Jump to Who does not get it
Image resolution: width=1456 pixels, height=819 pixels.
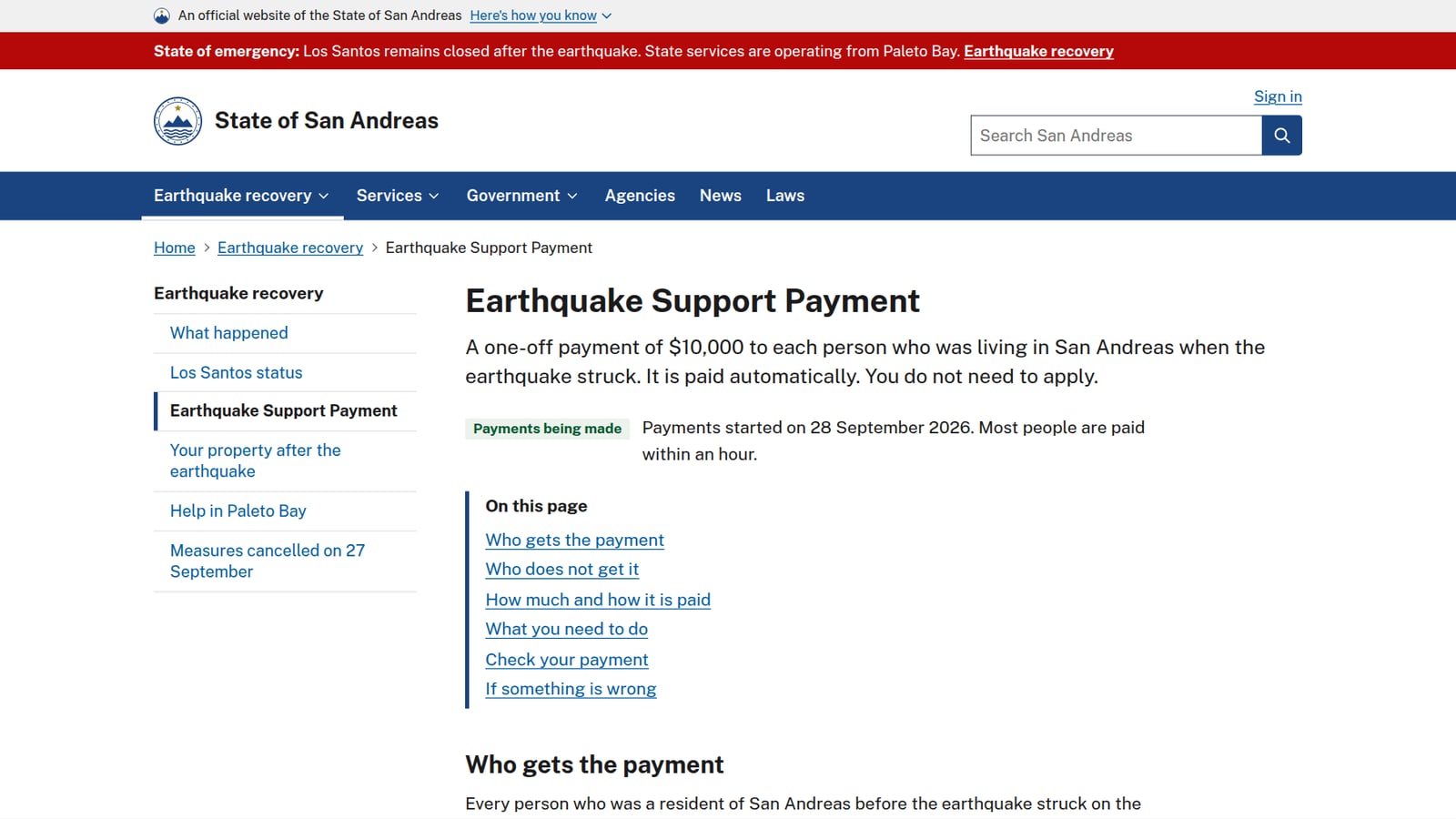[x=562, y=569]
